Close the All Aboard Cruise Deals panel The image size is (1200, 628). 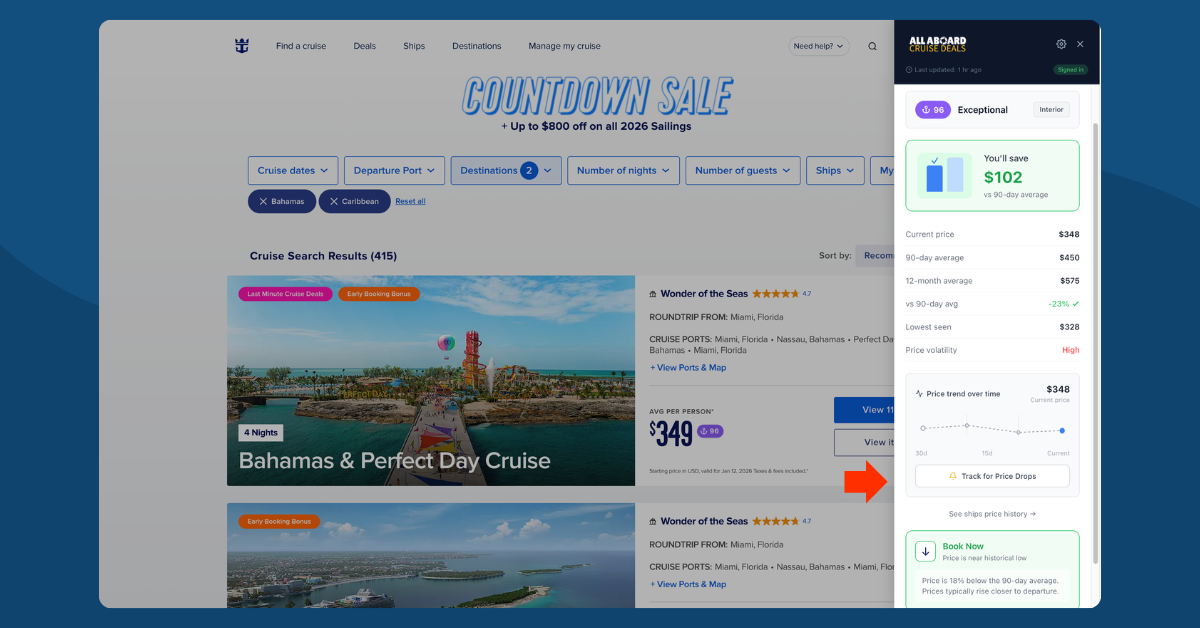1080,44
